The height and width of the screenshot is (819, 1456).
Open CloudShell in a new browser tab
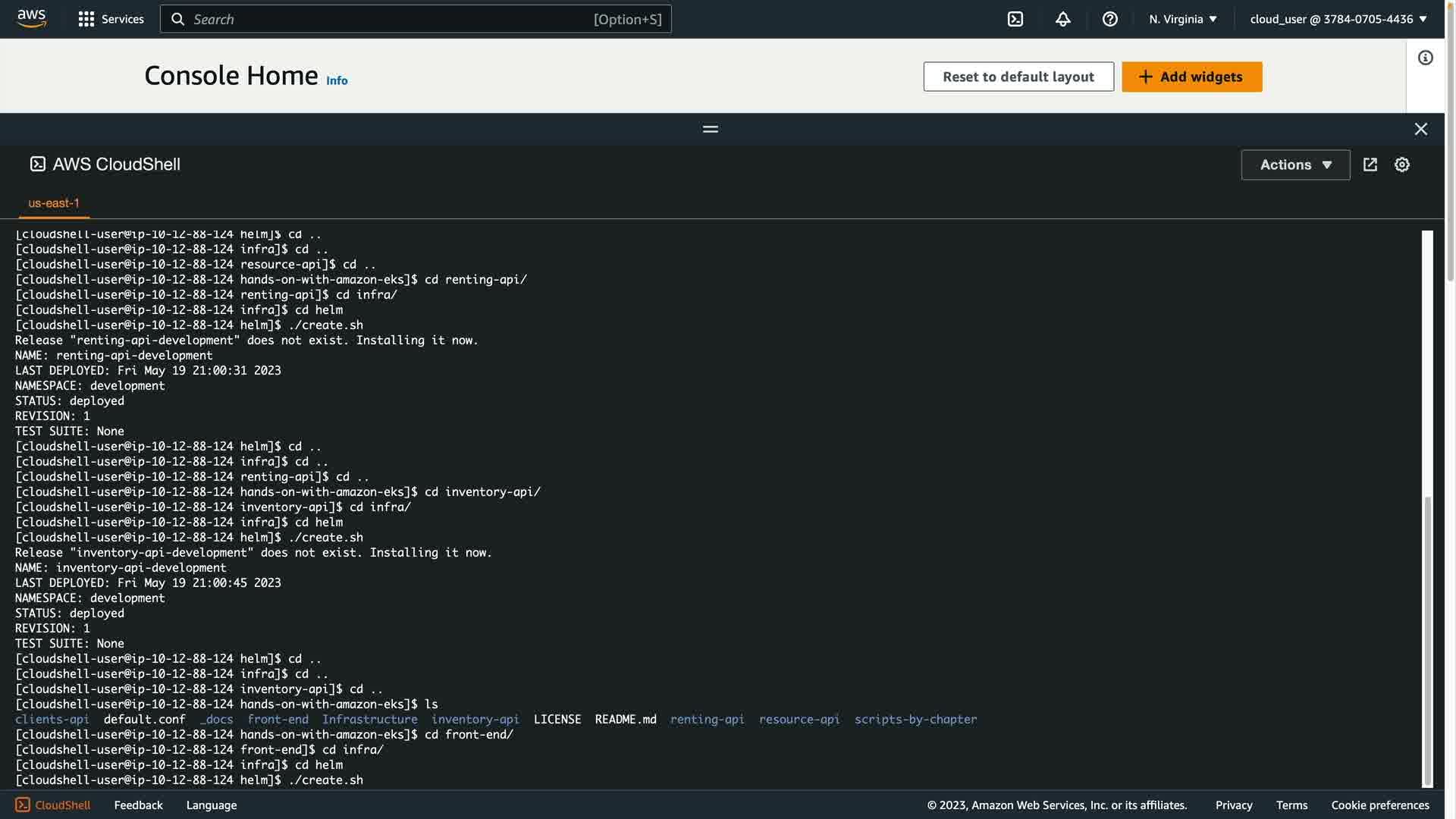pyautogui.click(x=1370, y=165)
